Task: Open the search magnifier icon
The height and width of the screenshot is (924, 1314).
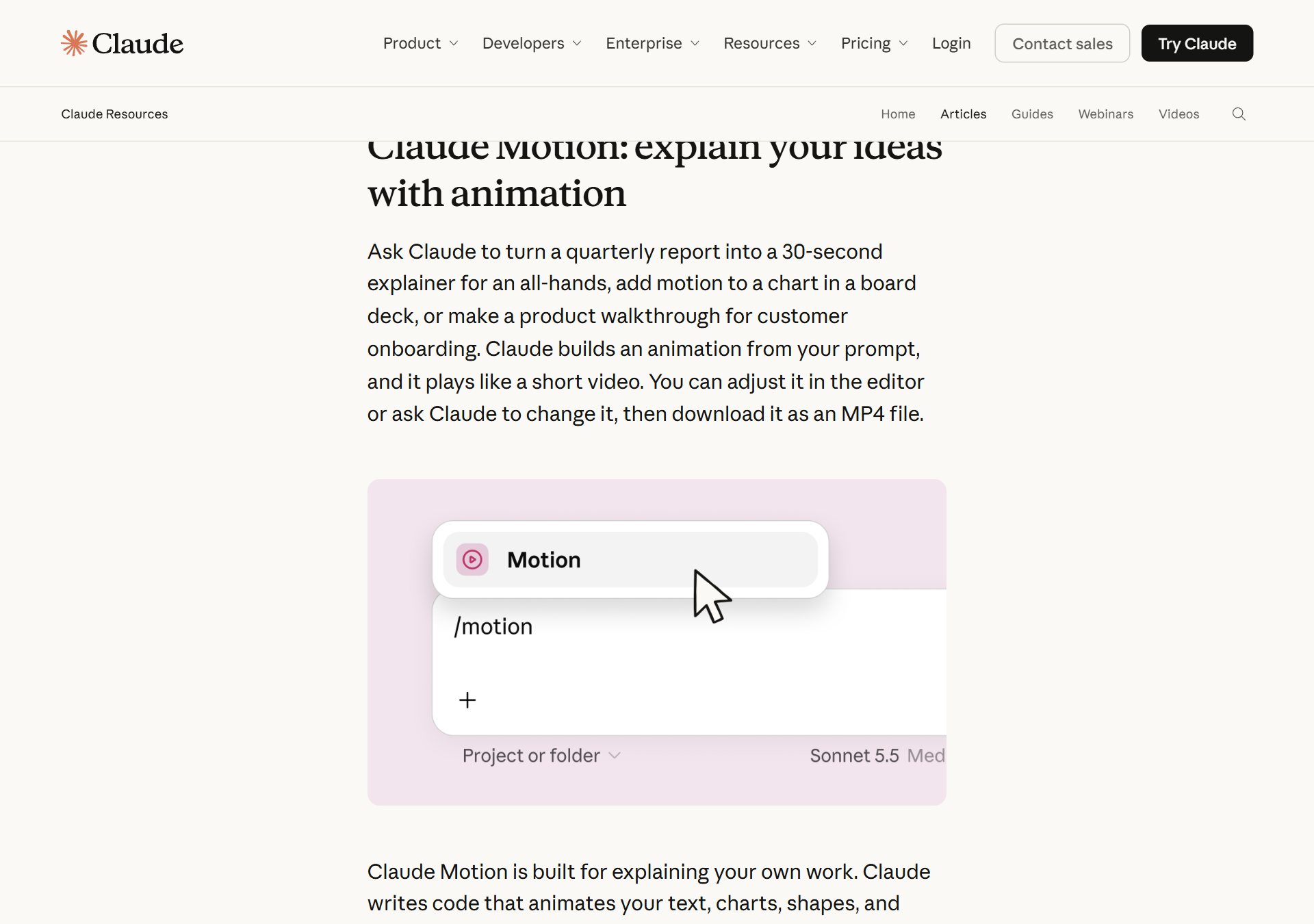Action: click(1239, 114)
